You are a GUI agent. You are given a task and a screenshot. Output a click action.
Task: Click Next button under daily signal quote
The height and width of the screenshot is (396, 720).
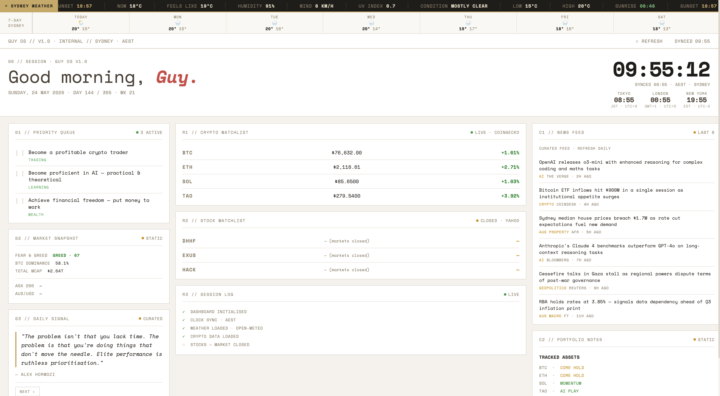pyautogui.click(x=28, y=391)
